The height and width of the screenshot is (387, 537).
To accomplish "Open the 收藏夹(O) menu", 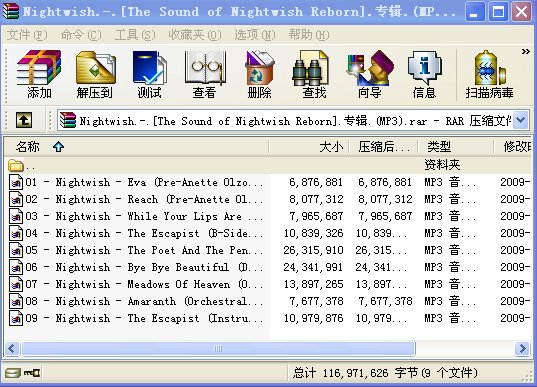I will 195,35.
